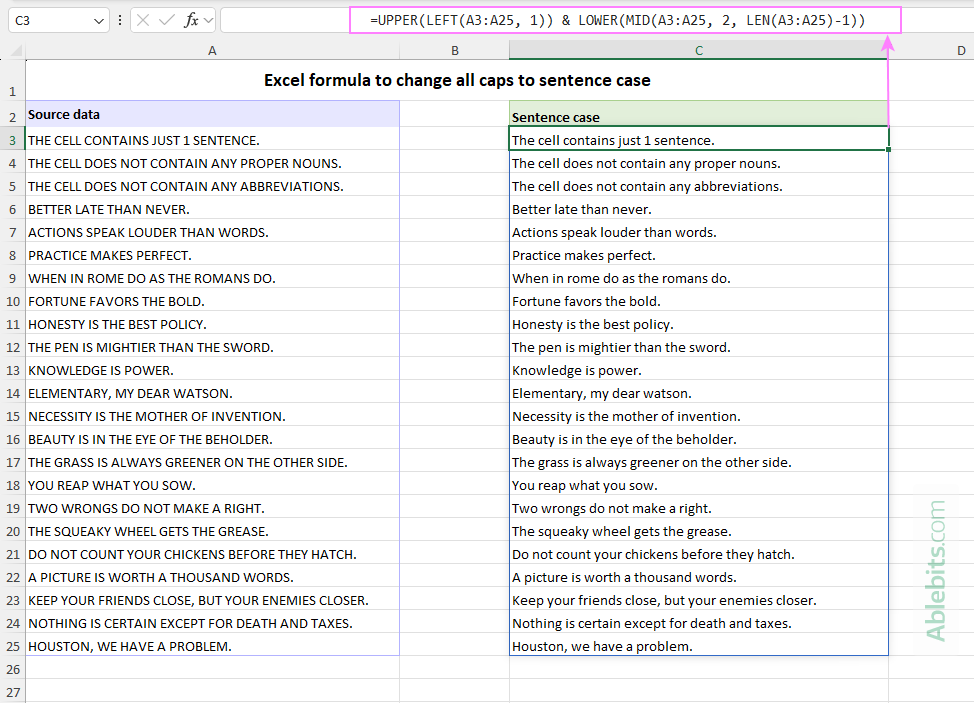Click the Enter checkmark formula icon

pos(166,20)
